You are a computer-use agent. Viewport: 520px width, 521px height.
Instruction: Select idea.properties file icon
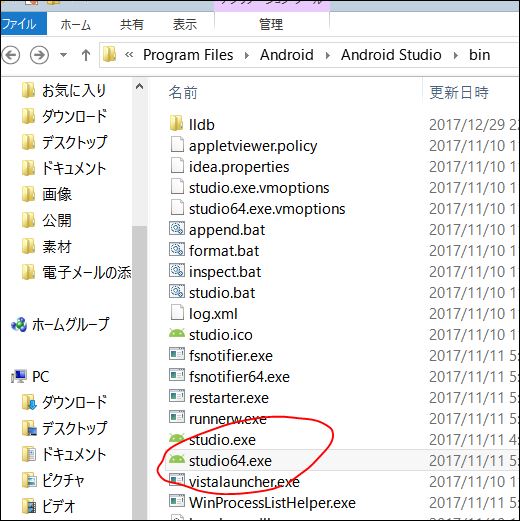(177, 166)
